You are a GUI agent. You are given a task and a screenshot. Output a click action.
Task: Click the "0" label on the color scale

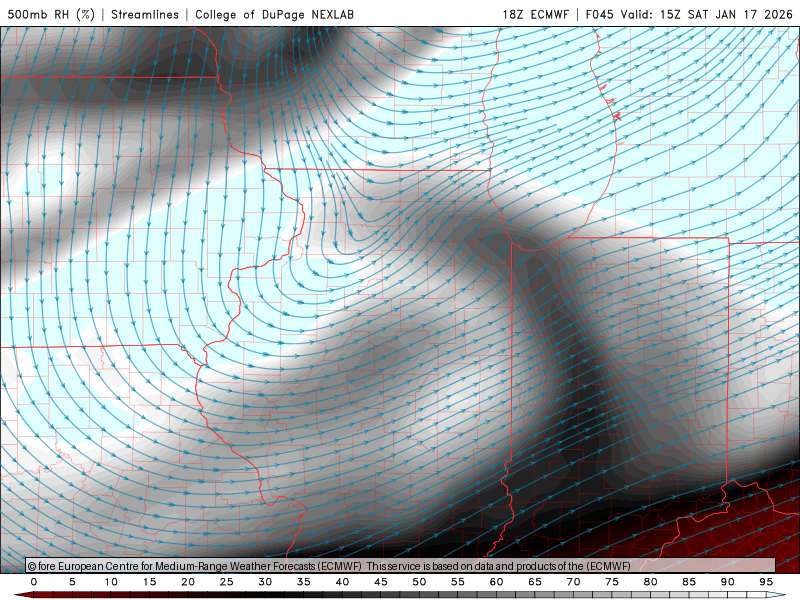coord(34,582)
